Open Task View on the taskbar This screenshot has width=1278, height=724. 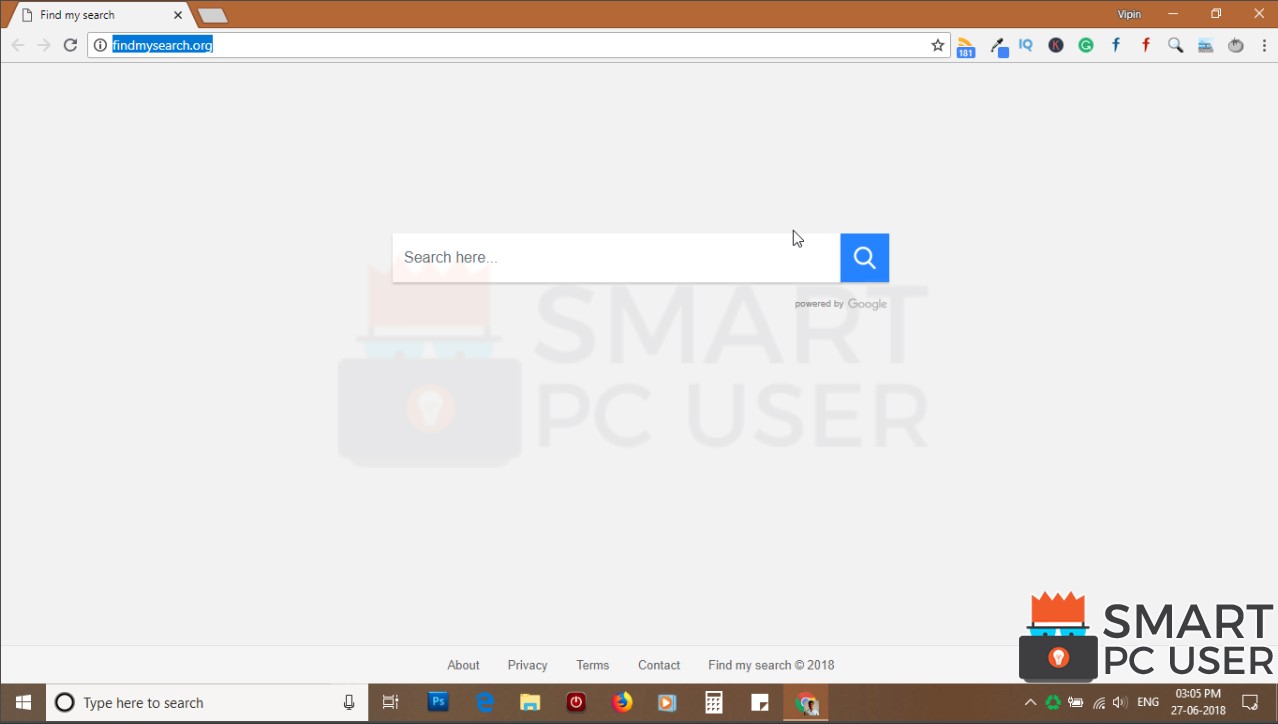[x=391, y=703]
